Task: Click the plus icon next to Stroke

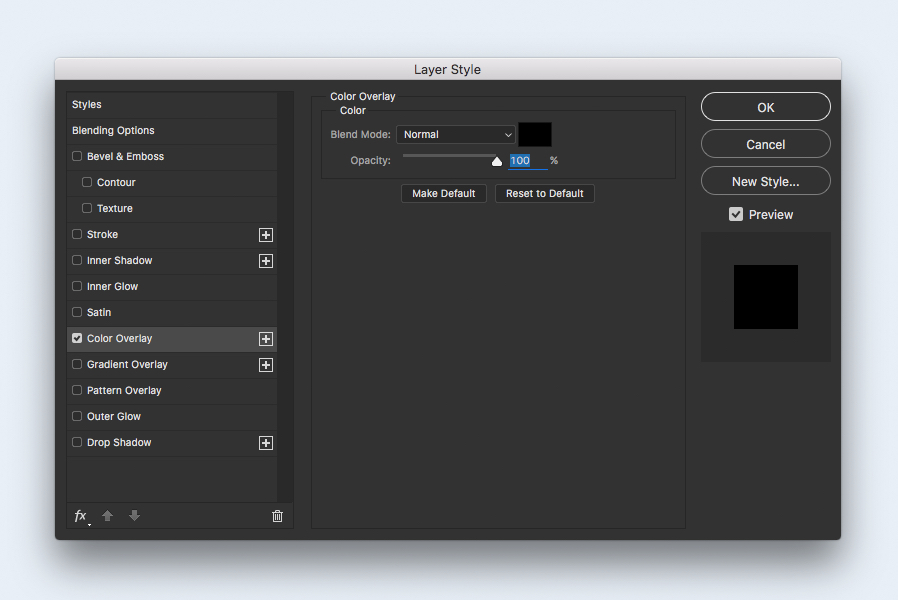Action: tap(266, 235)
